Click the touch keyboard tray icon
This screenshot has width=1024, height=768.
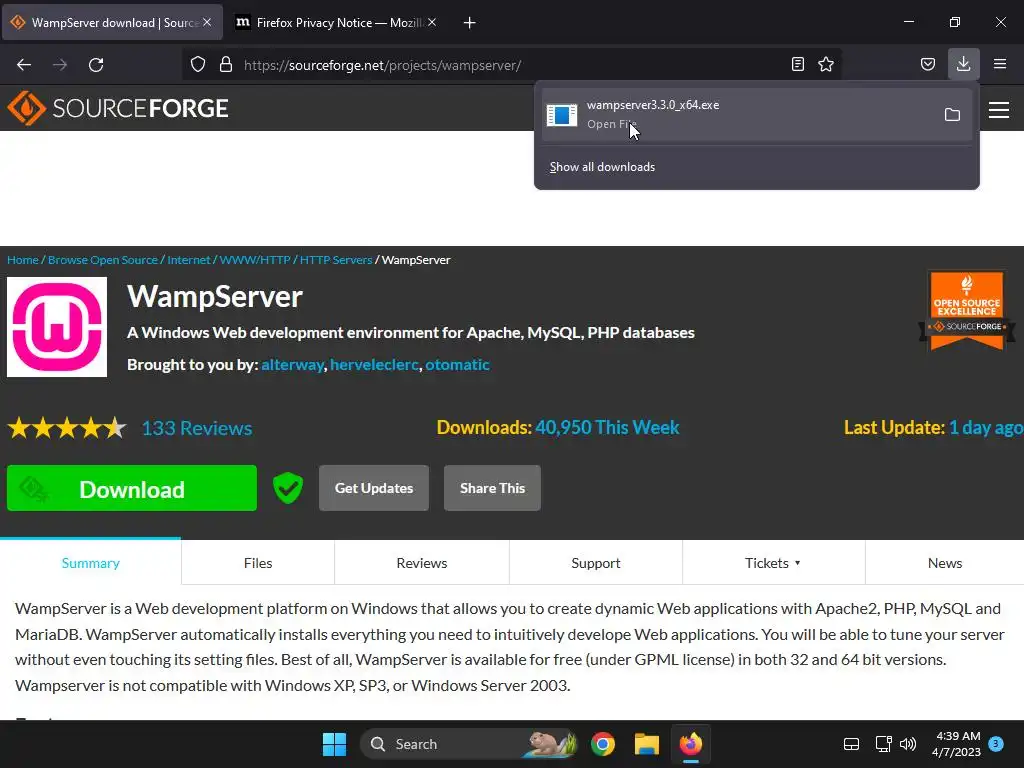[851, 744]
